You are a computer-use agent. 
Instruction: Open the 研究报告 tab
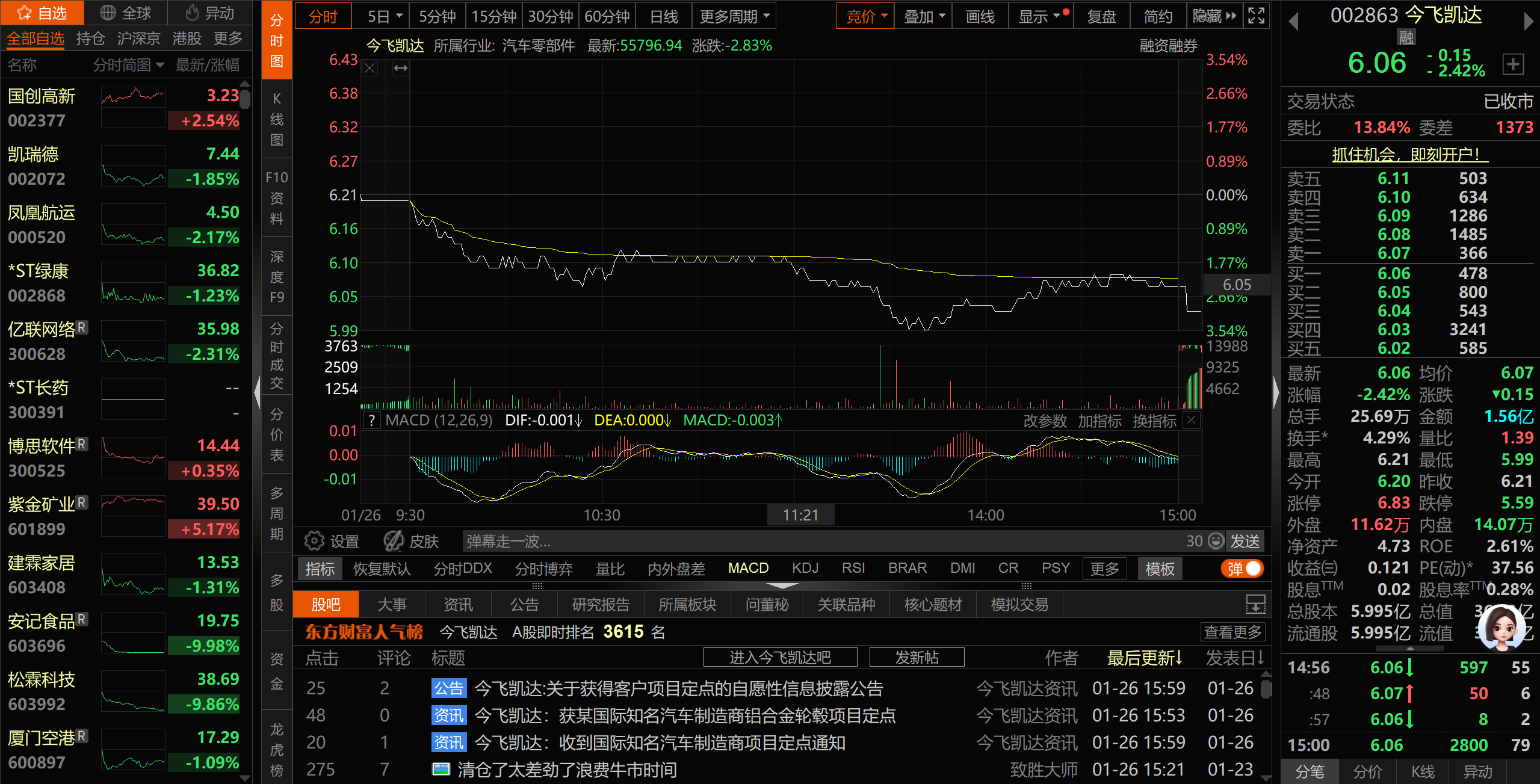(x=600, y=604)
